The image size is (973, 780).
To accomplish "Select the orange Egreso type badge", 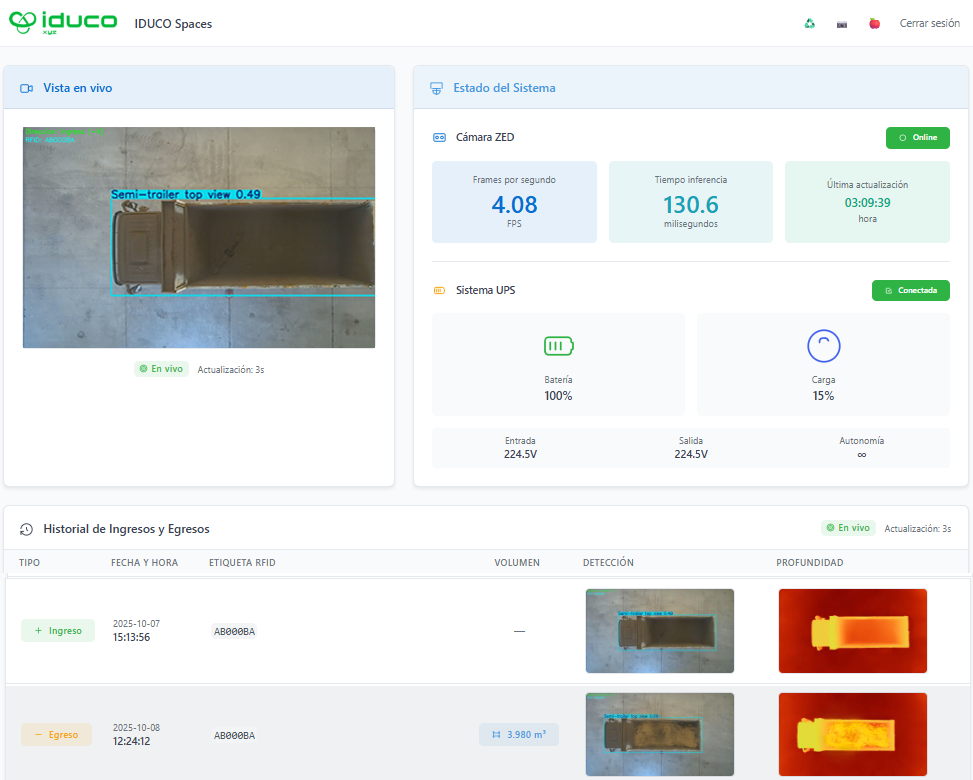I will click(x=56, y=735).
